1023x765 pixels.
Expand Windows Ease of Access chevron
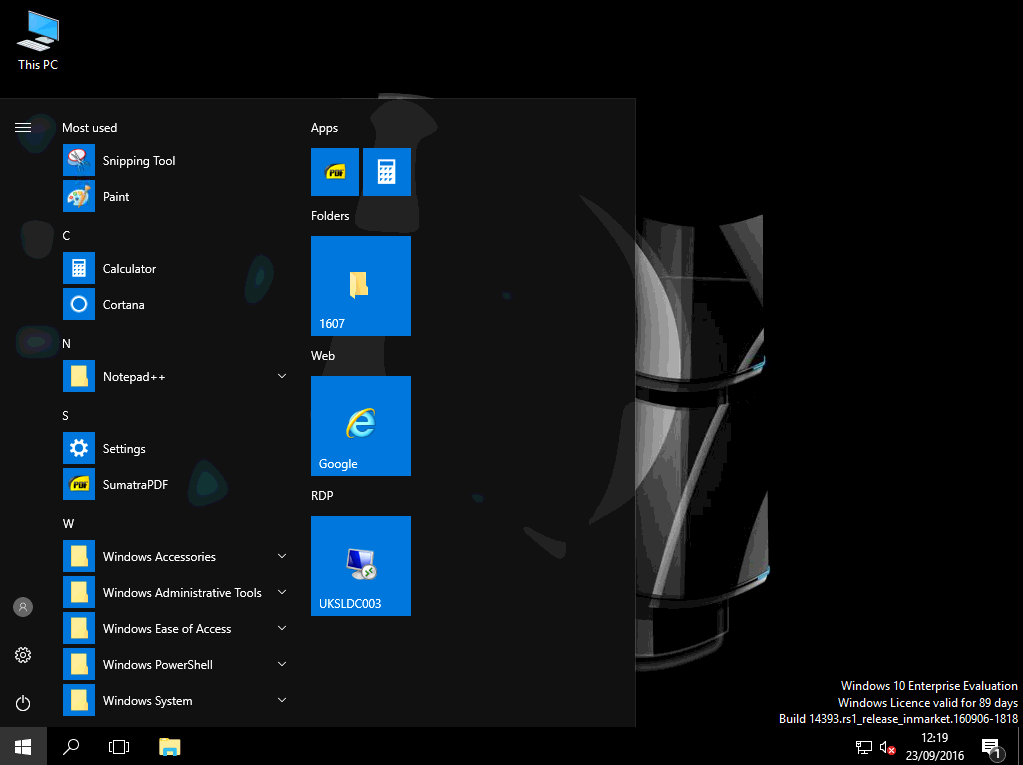(282, 628)
